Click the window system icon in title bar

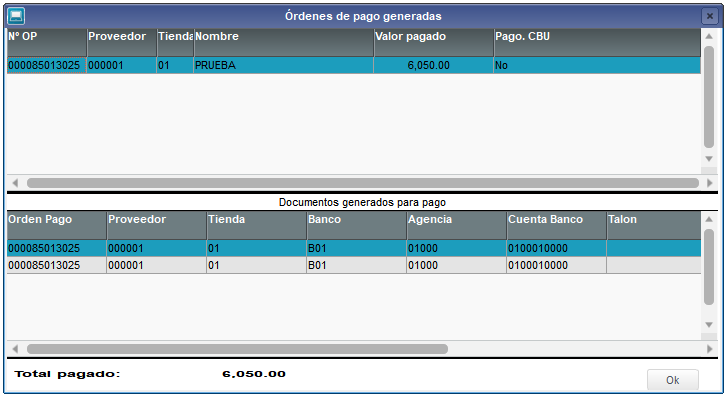16,16
